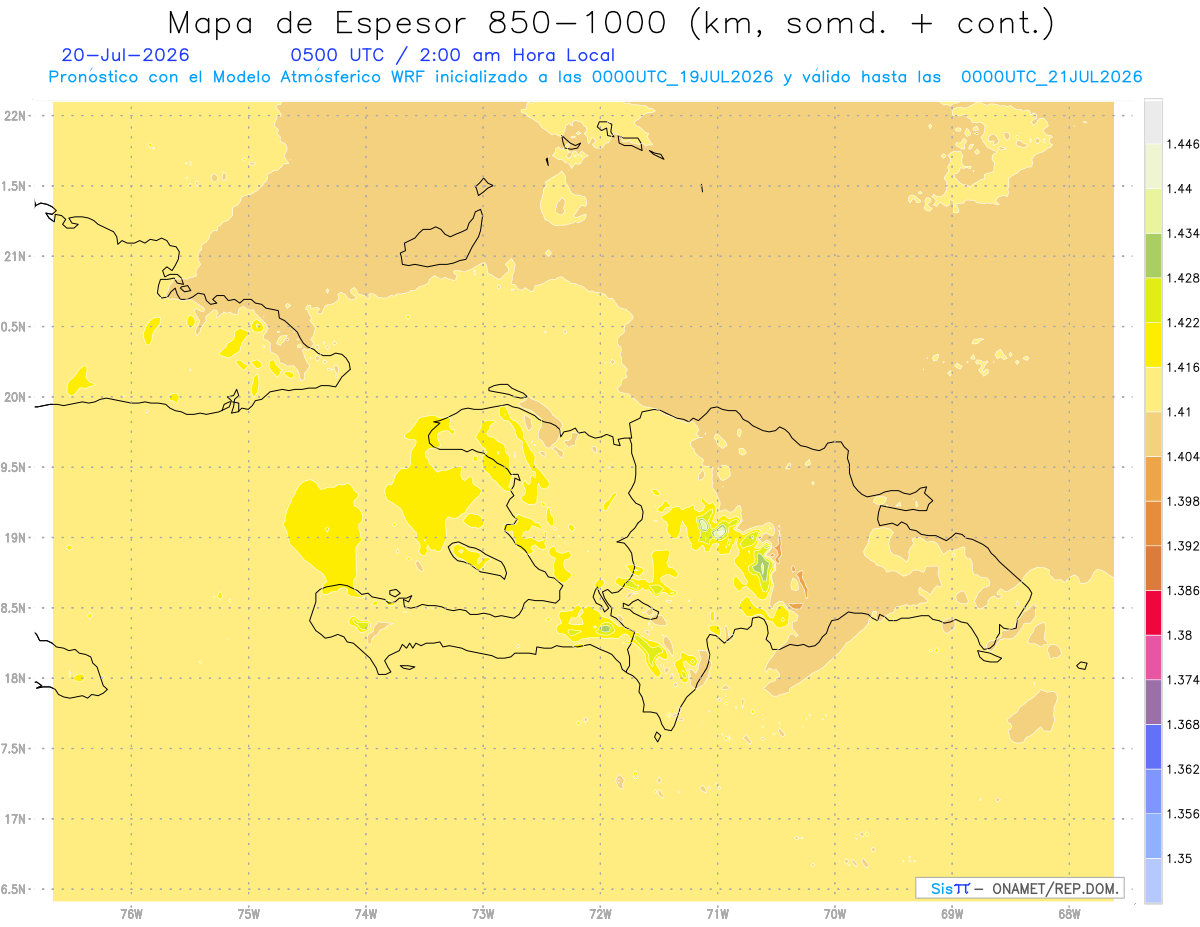Click the colorbar value "1.44"
Screen dimensions: 1200x927
click(x=1178, y=188)
